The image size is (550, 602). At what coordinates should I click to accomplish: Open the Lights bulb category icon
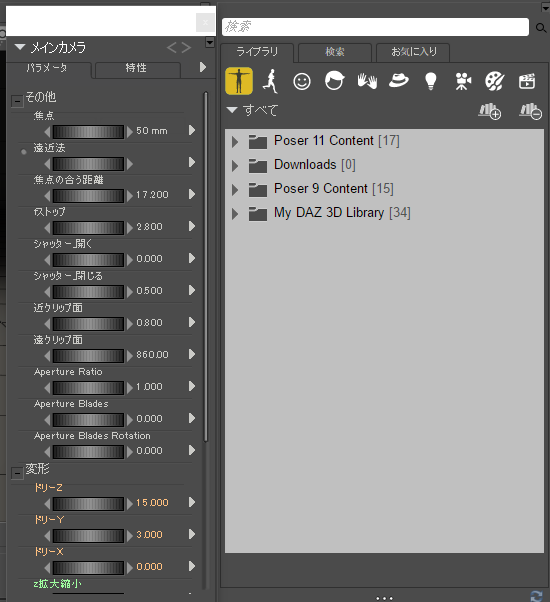pyautogui.click(x=431, y=81)
